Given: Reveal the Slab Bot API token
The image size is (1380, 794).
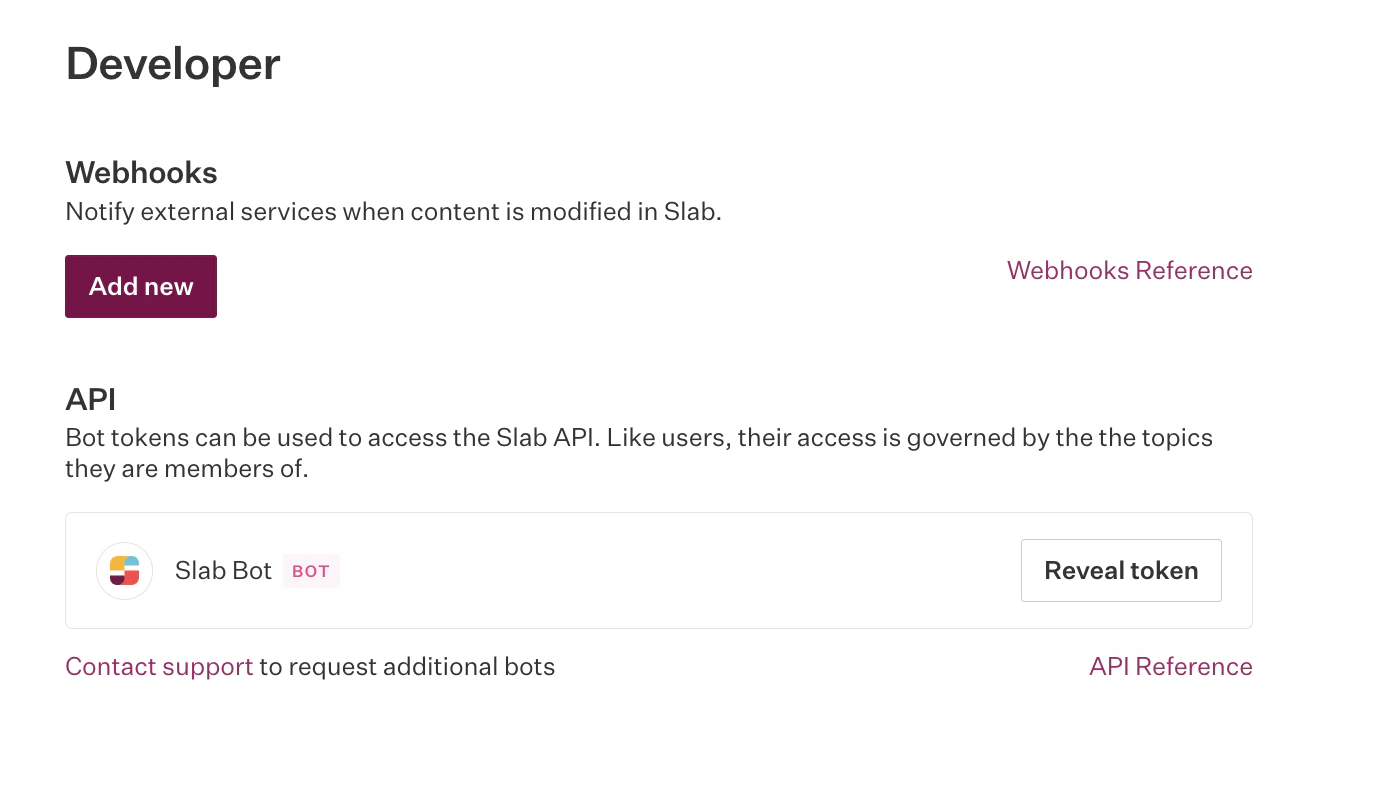Looking at the screenshot, I should [1121, 570].
